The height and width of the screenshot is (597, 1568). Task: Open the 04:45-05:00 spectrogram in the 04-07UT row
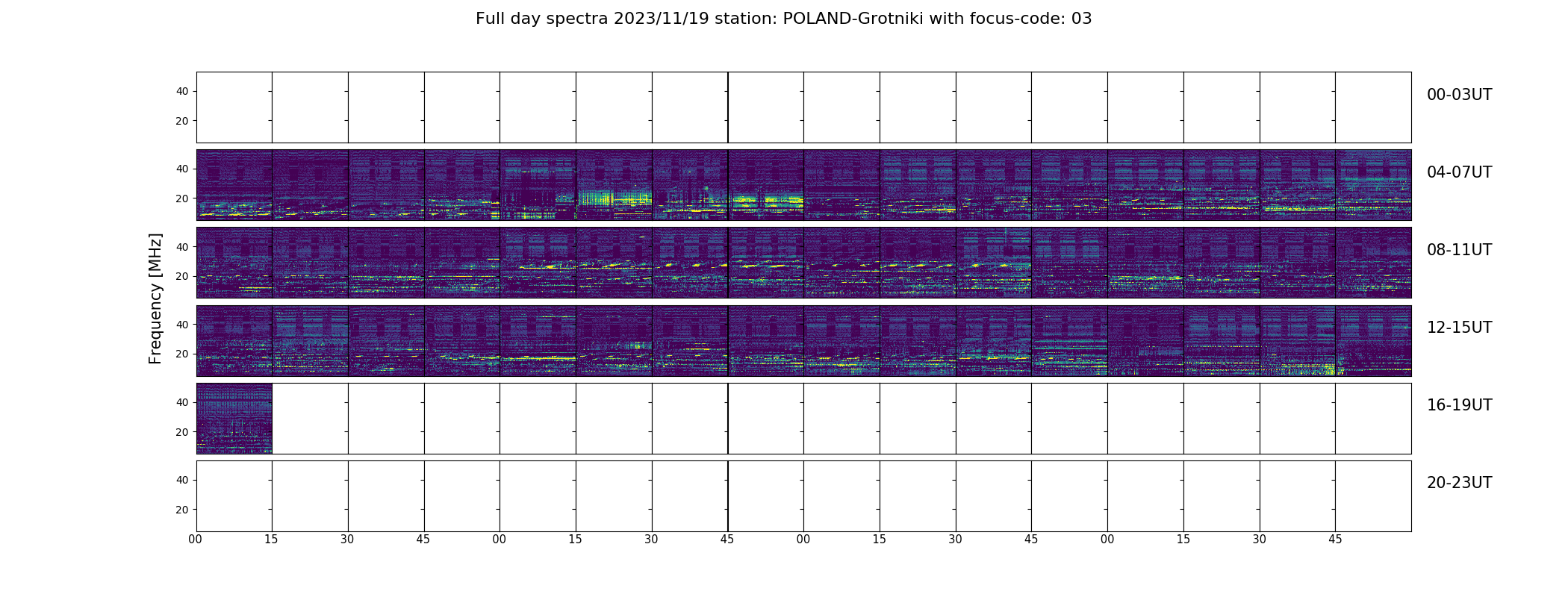coord(462,185)
